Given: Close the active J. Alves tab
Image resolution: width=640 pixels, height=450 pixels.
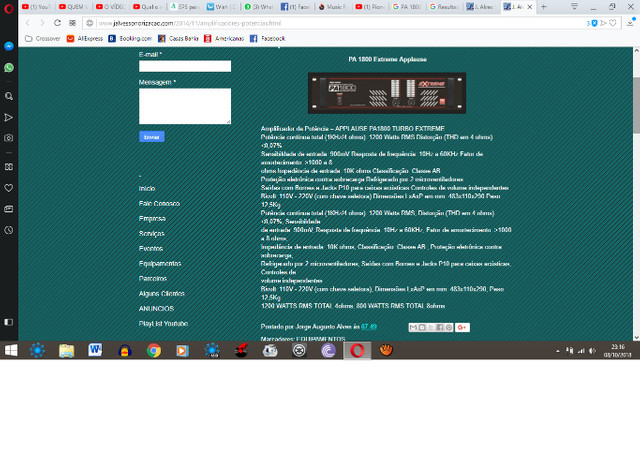Looking at the screenshot, I should [530, 7].
